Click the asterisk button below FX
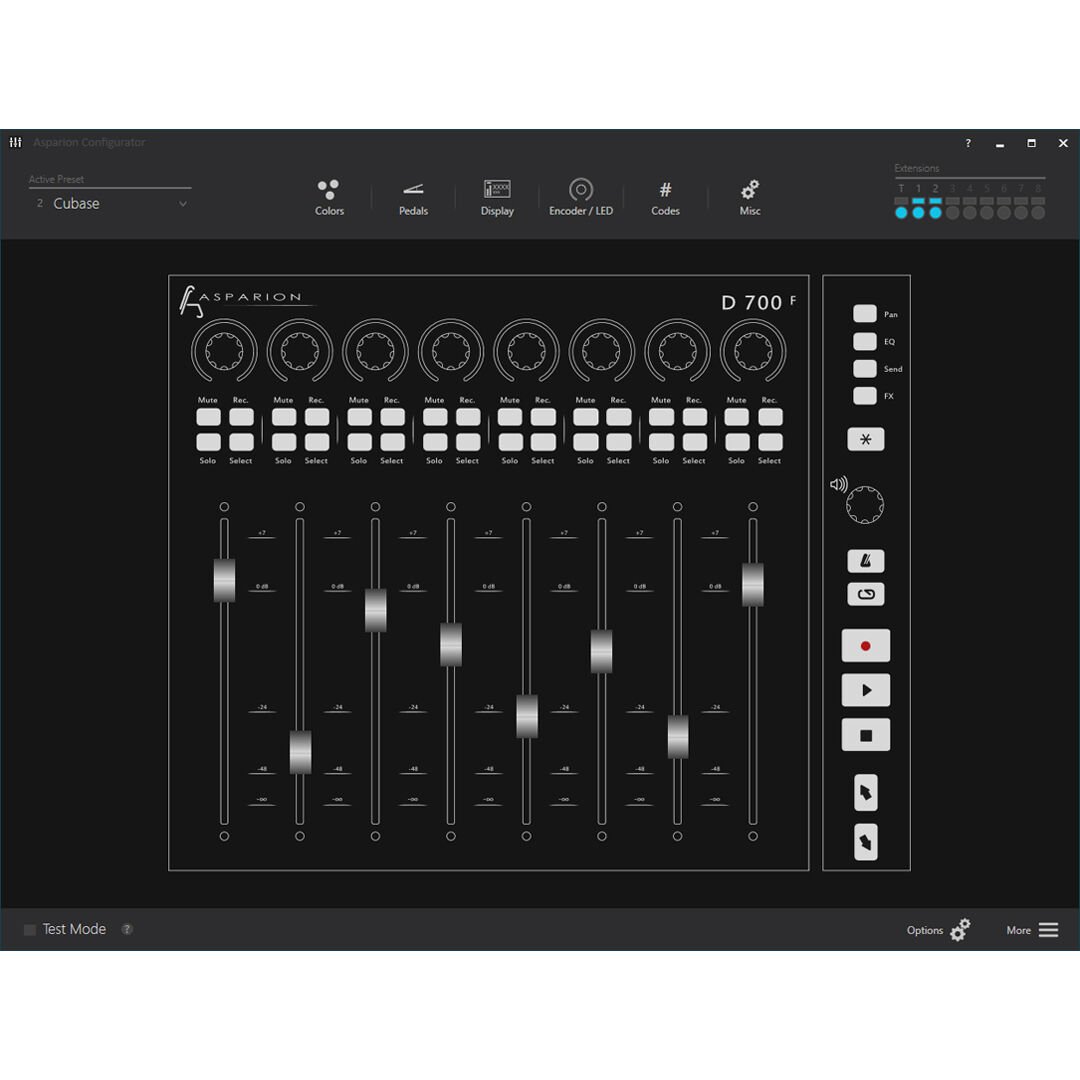Viewport: 1080px width, 1080px height. tap(865, 439)
